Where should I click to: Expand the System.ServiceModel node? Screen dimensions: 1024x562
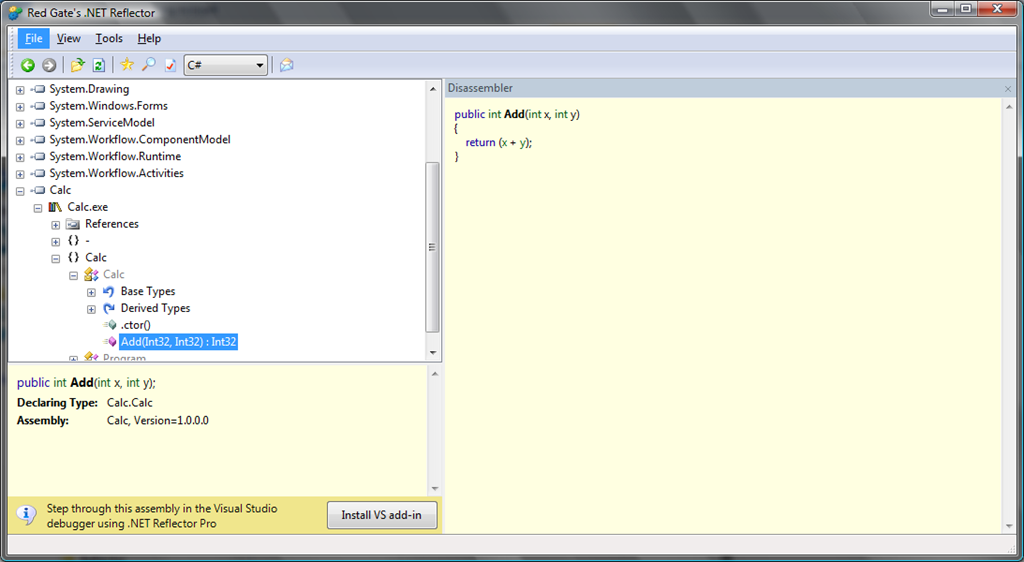pyautogui.click(x=20, y=123)
